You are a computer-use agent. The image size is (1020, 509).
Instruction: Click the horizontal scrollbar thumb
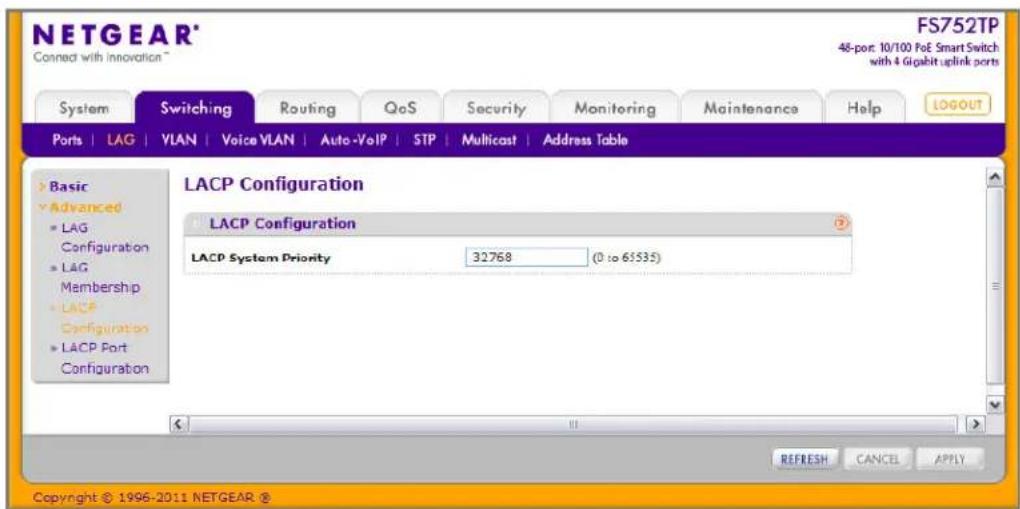pos(574,424)
